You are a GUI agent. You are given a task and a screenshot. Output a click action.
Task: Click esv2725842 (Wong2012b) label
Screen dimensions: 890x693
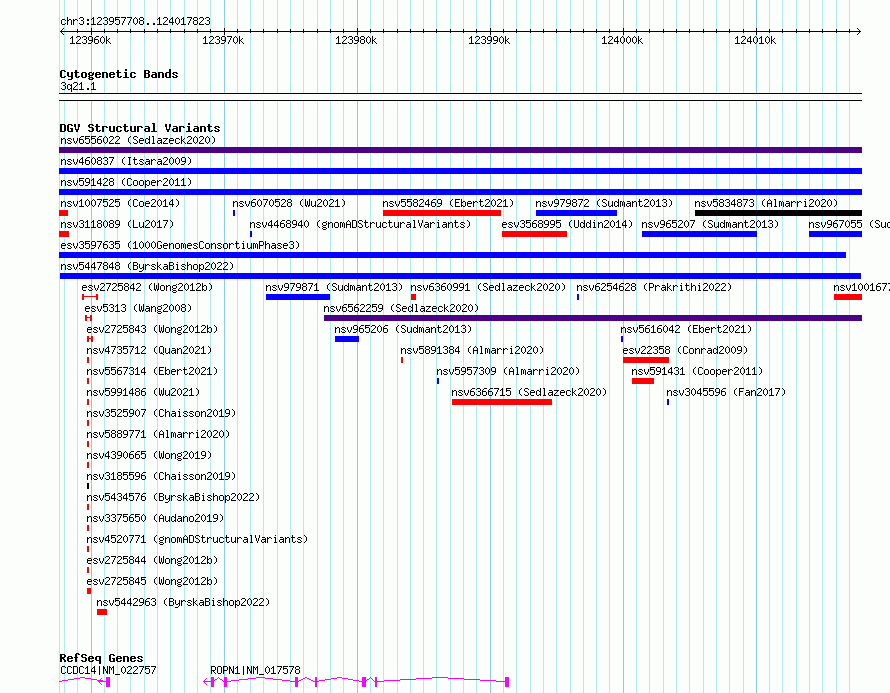(147, 287)
